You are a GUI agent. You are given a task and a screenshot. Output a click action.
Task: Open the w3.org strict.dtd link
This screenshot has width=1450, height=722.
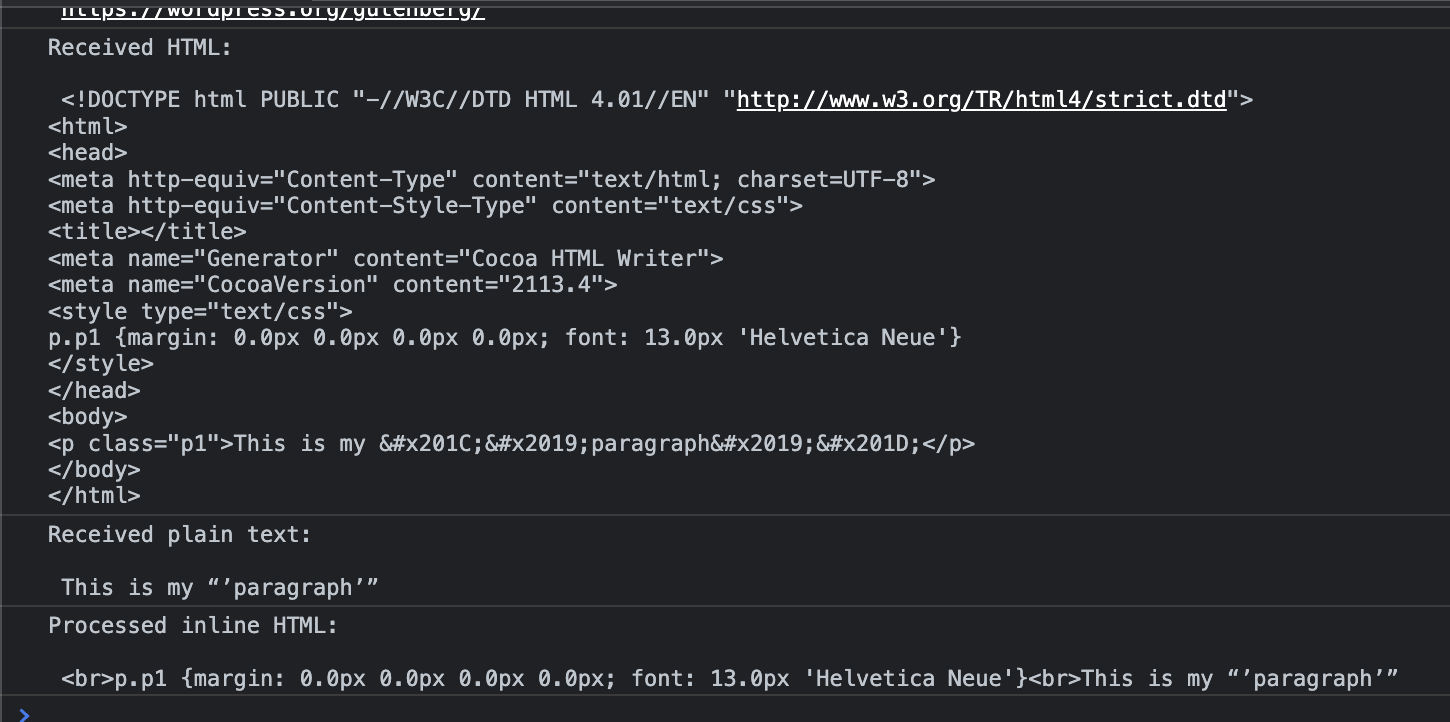point(981,100)
